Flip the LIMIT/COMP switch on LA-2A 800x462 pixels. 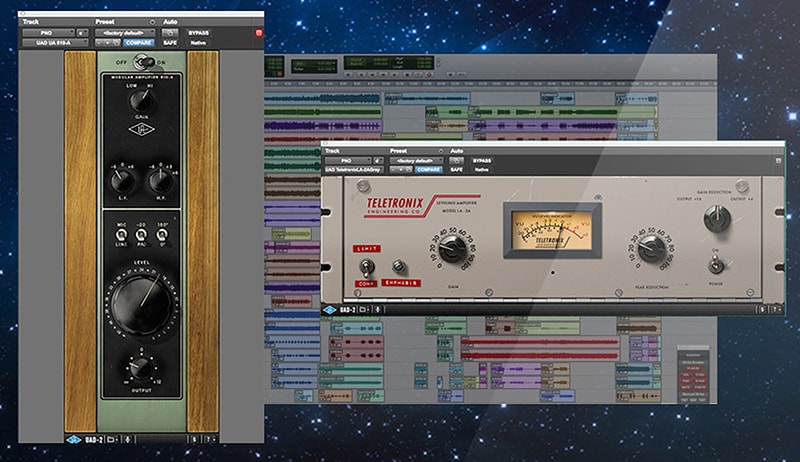(365, 266)
